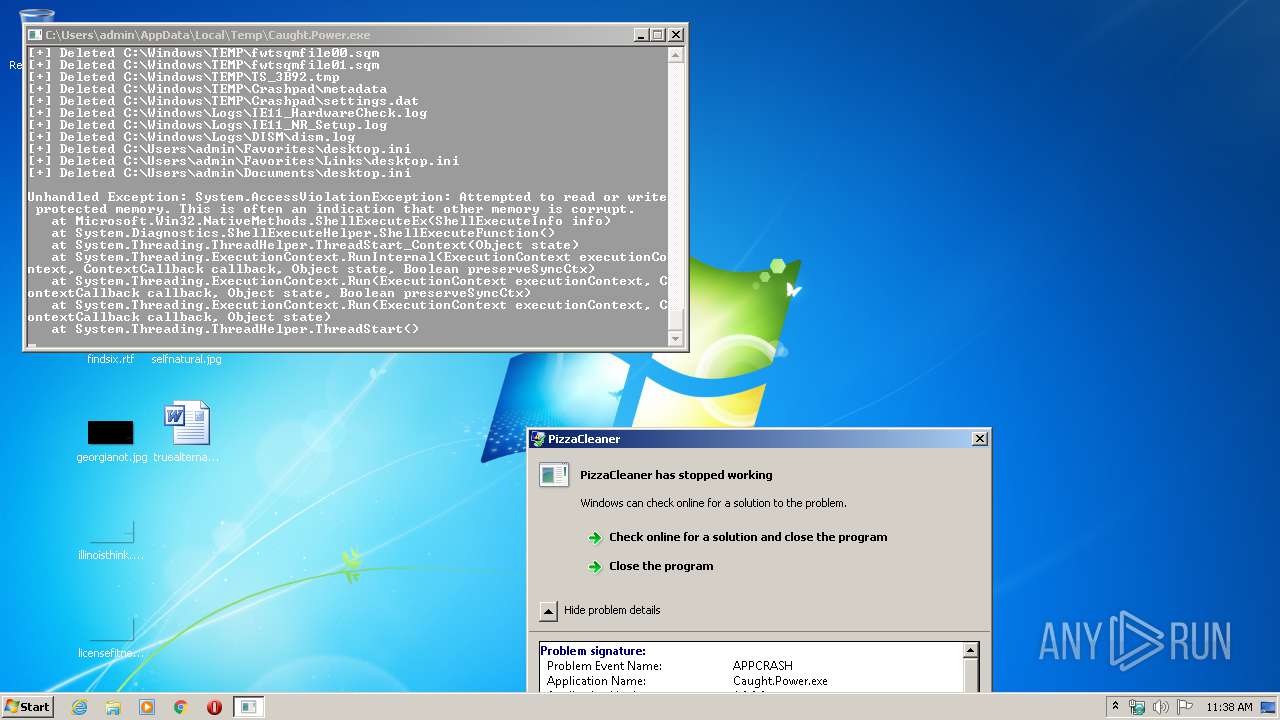Click the taskbar clock showing 11:38 AM

click(x=1229, y=707)
